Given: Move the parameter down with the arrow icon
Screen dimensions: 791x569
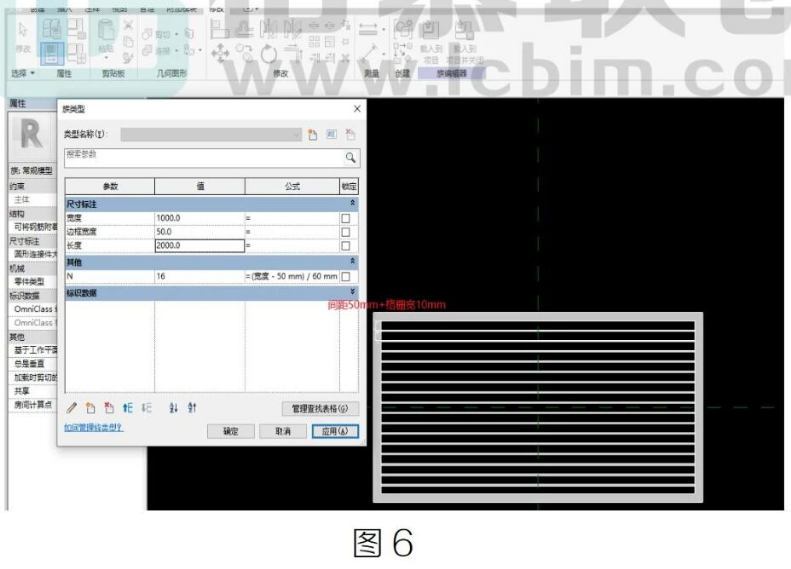Looking at the screenshot, I should (146, 408).
